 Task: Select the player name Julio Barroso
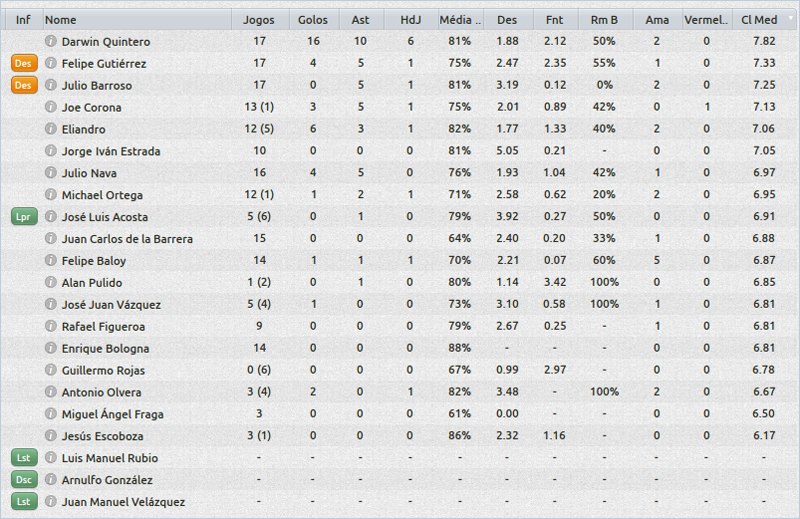pyautogui.click(x=96, y=86)
